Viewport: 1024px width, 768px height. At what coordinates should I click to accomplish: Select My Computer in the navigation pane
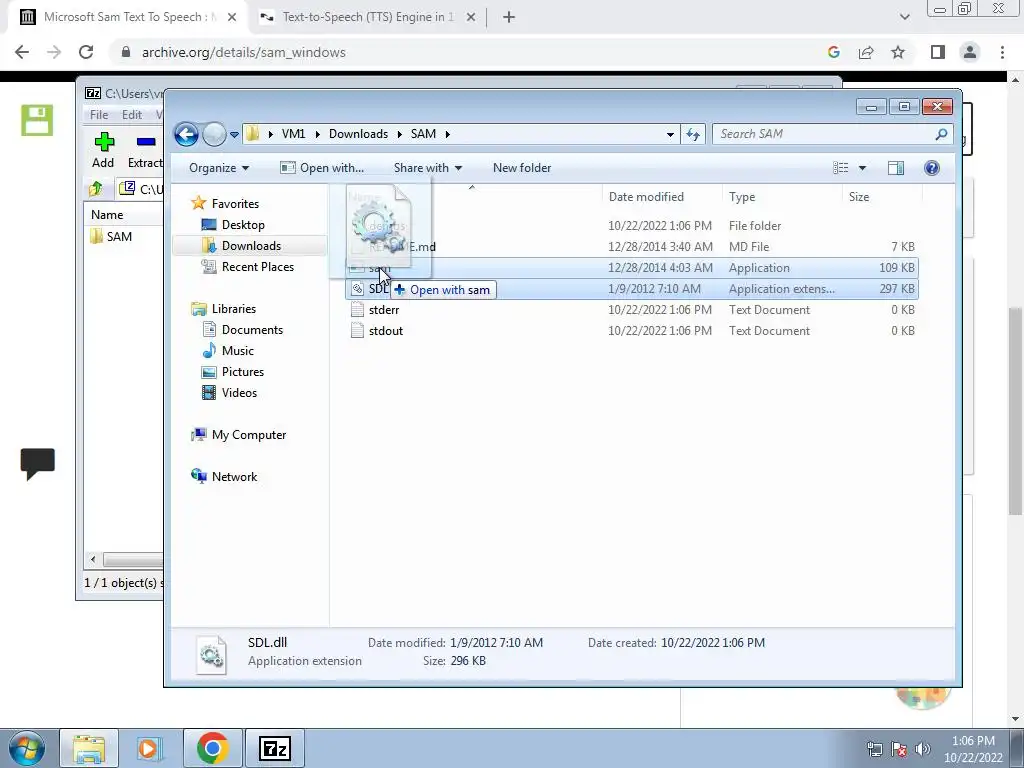[x=238, y=435]
